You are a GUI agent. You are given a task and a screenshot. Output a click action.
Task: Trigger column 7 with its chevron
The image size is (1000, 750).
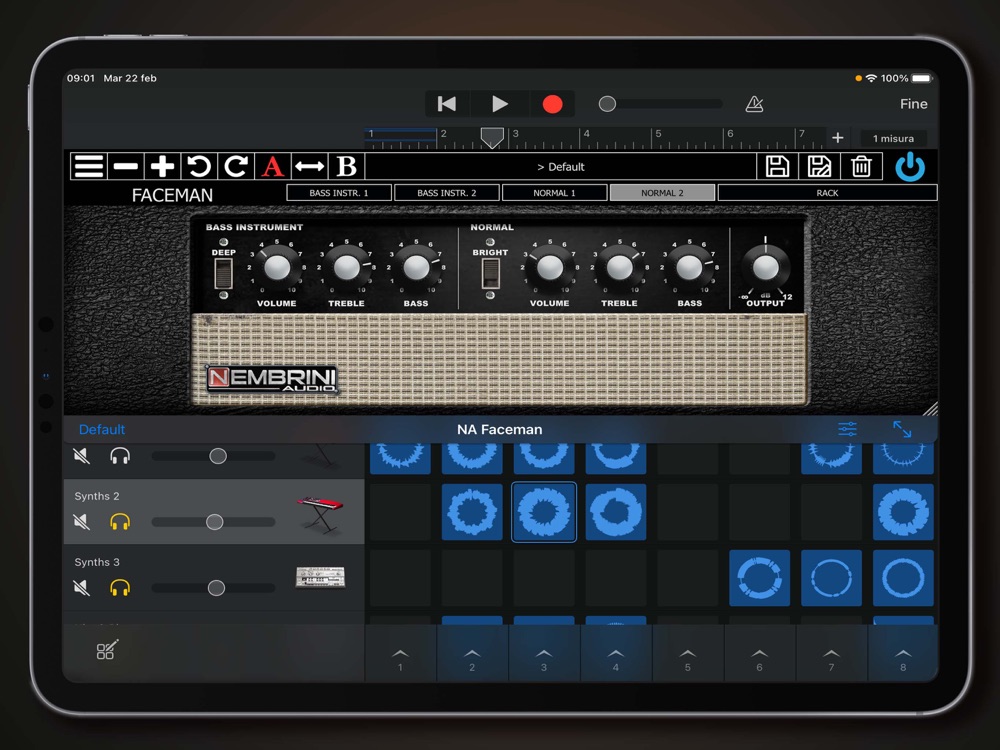click(831, 654)
